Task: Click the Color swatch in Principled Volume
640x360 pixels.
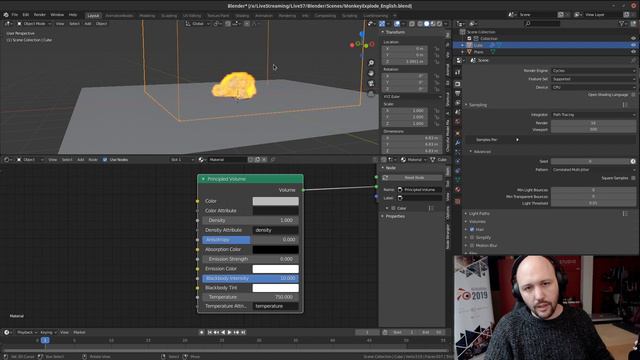Action: [x=276, y=201]
